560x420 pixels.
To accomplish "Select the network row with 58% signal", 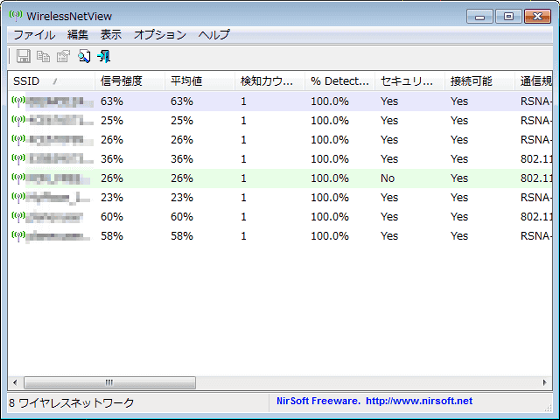I will coord(280,236).
